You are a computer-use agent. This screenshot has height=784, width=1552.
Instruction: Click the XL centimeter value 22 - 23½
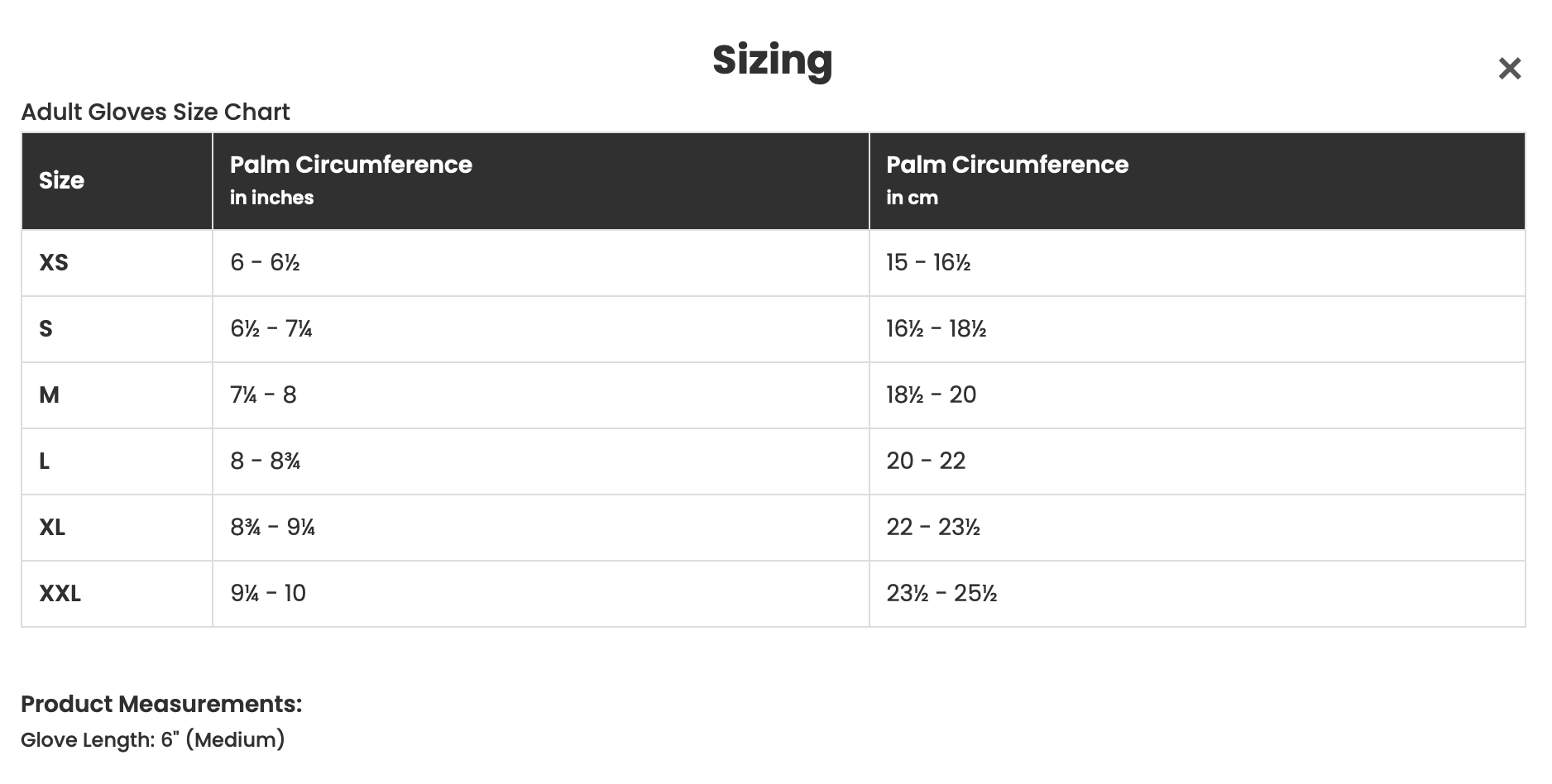[933, 527]
